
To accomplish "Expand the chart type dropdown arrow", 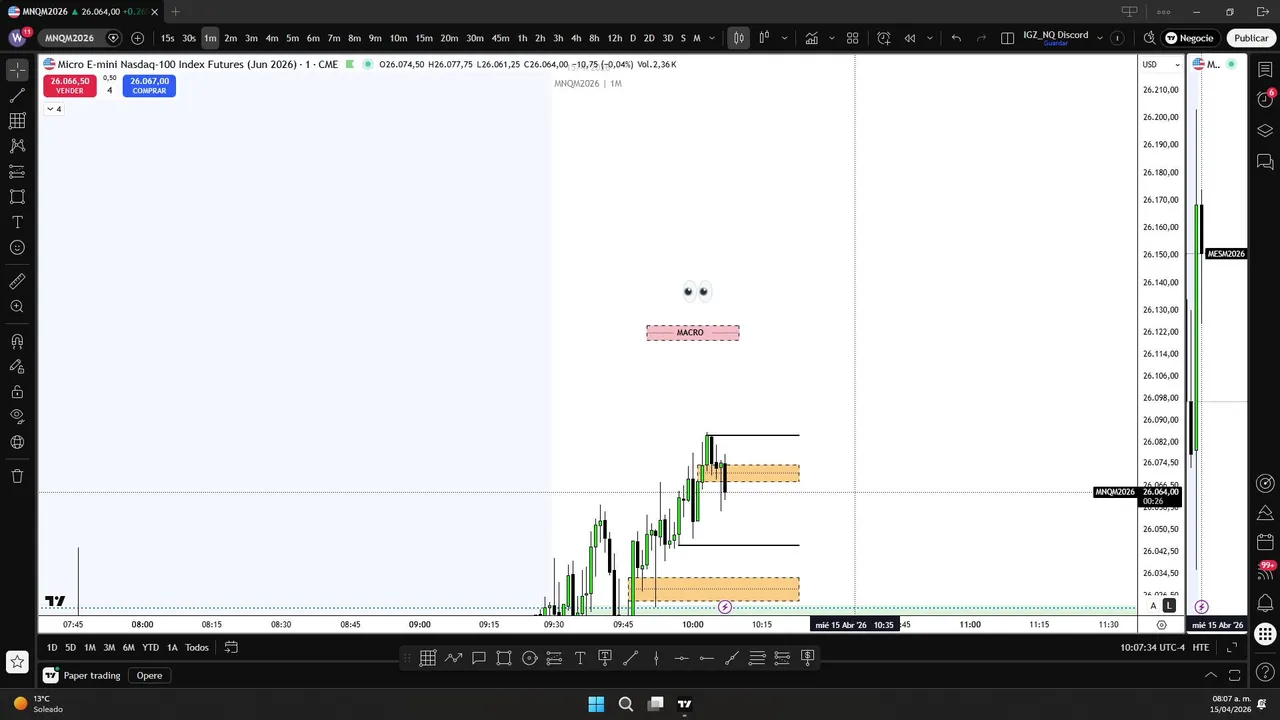I will 784,38.
